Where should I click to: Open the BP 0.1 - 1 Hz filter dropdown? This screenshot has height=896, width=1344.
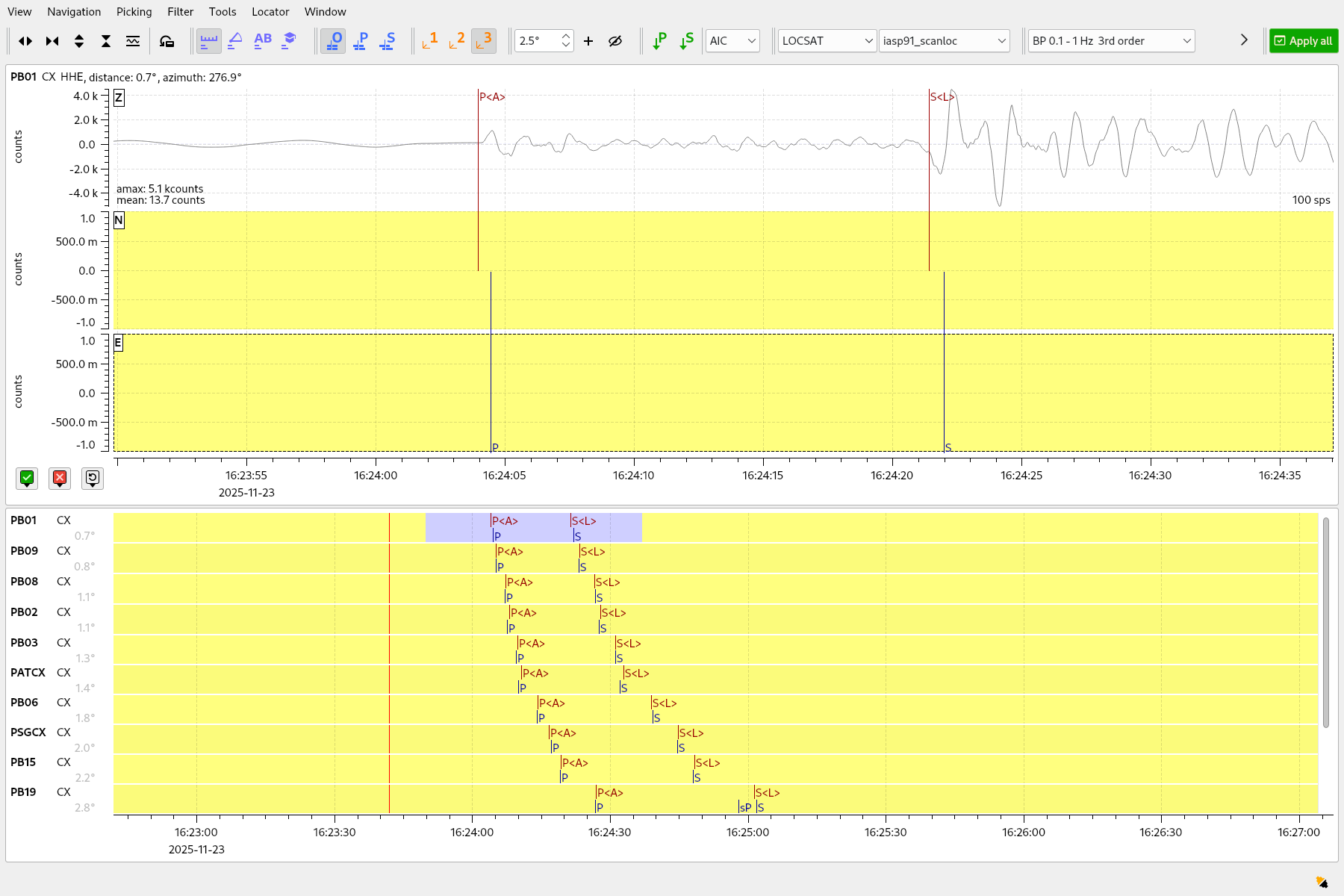point(1110,41)
